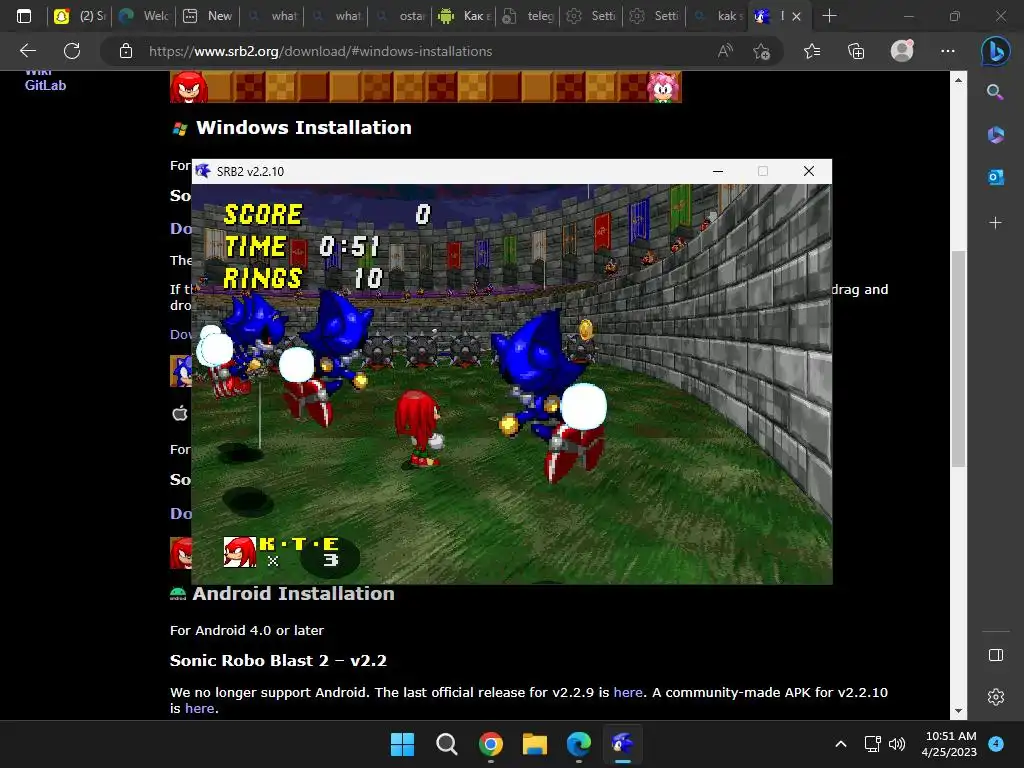The width and height of the screenshot is (1024, 768).
Task: Switch to the "kak" search tab
Action: pyautogui.click(x=718, y=16)
